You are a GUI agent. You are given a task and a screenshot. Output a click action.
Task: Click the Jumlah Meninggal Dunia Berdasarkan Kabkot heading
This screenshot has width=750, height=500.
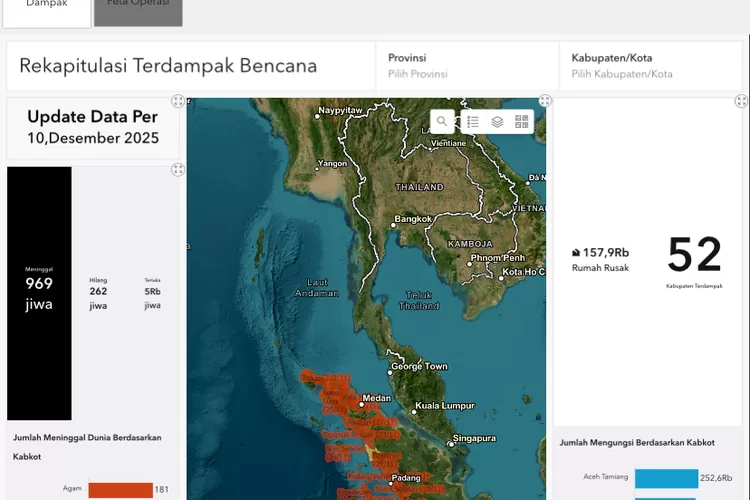point(87,447)
